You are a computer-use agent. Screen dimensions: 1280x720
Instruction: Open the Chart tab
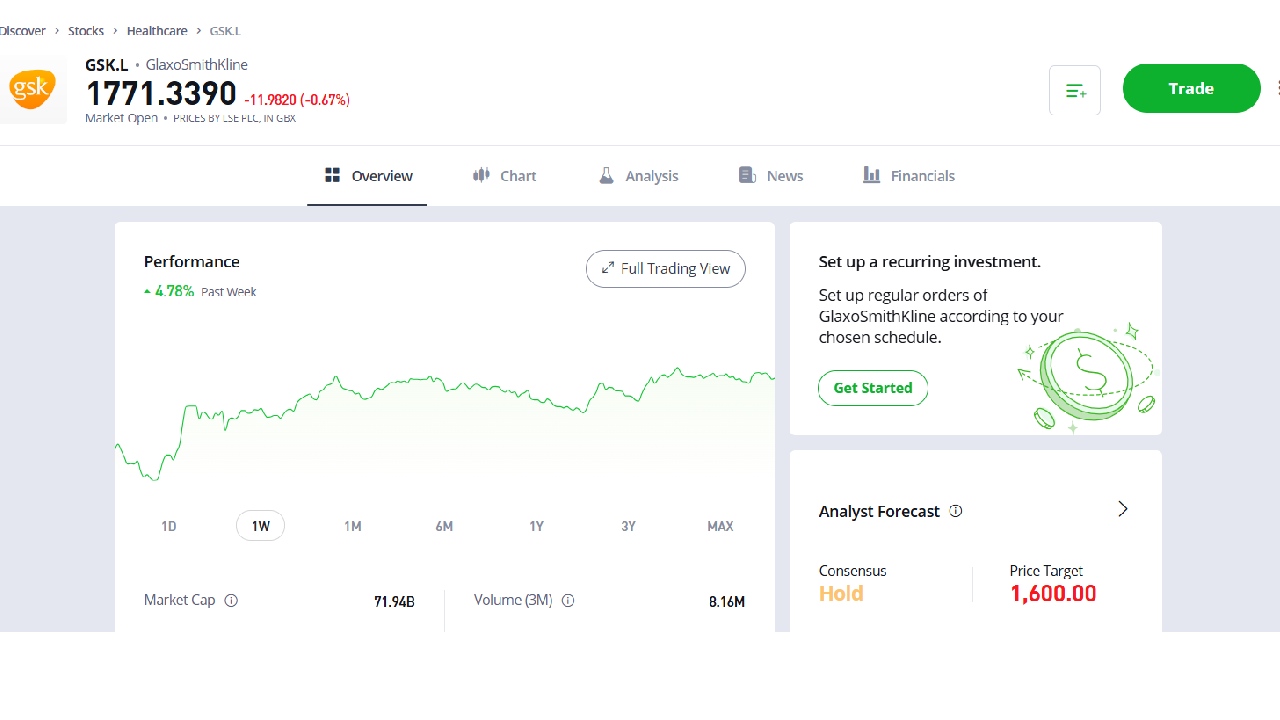click(x=505, y=176)
